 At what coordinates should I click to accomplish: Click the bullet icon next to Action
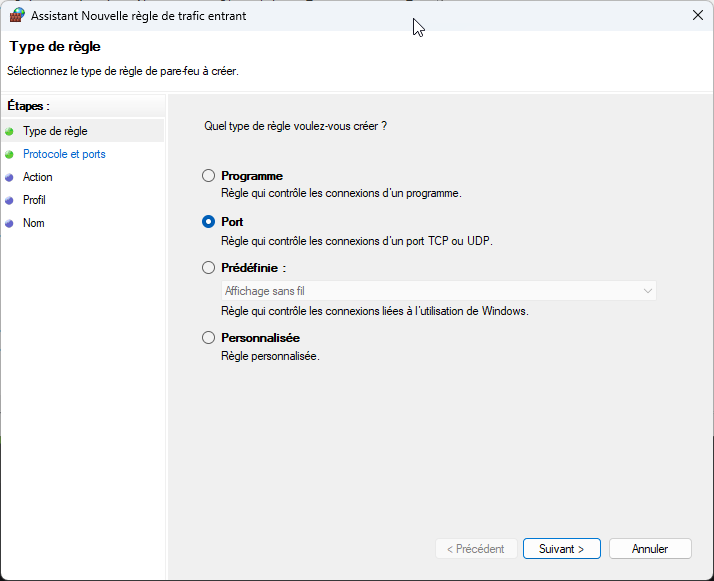(x=9, y=177)
